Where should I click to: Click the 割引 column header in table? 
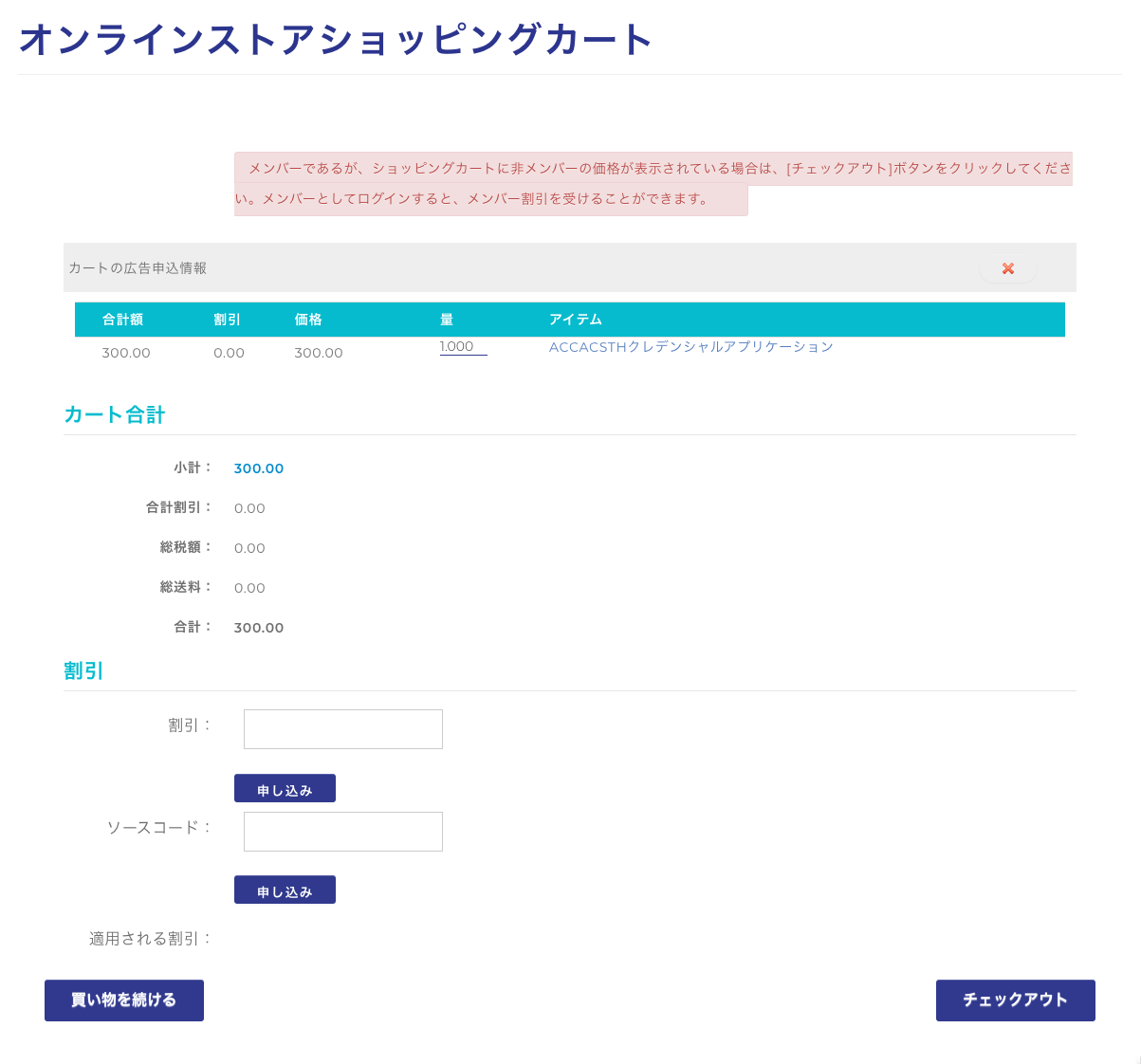227,320
